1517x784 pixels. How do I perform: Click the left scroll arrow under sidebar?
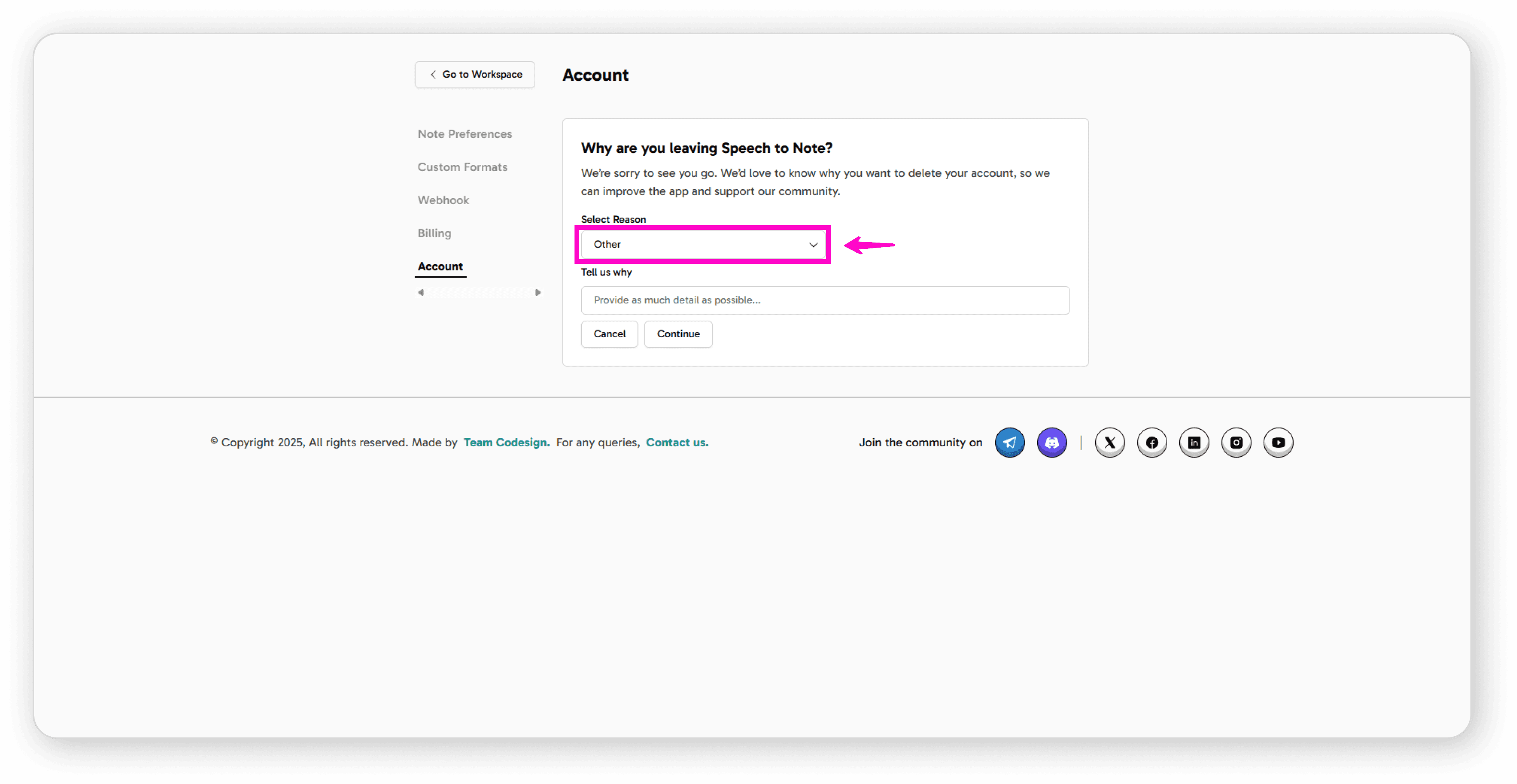[420, 293]
